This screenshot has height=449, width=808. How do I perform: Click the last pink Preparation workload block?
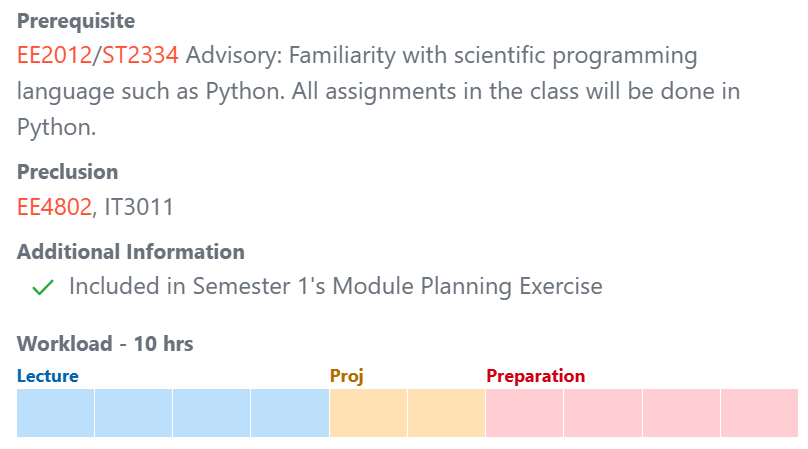pos(760,413)
